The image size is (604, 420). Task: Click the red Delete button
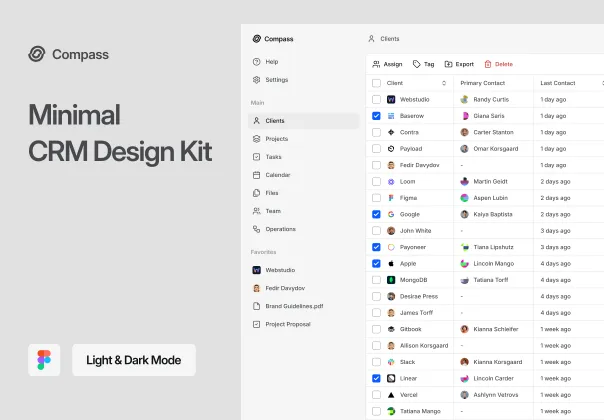pyautogui.click(x=498, y=64)
